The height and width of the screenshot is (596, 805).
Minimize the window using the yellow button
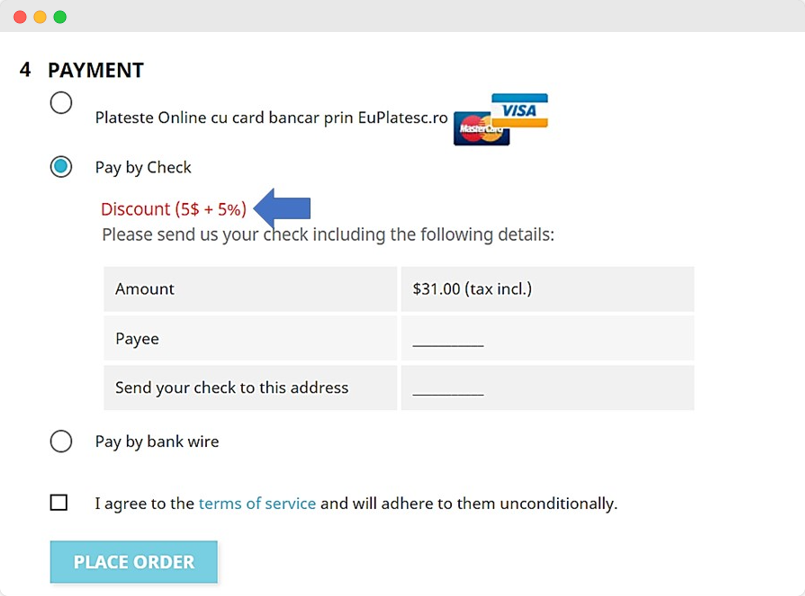[40, 17]
